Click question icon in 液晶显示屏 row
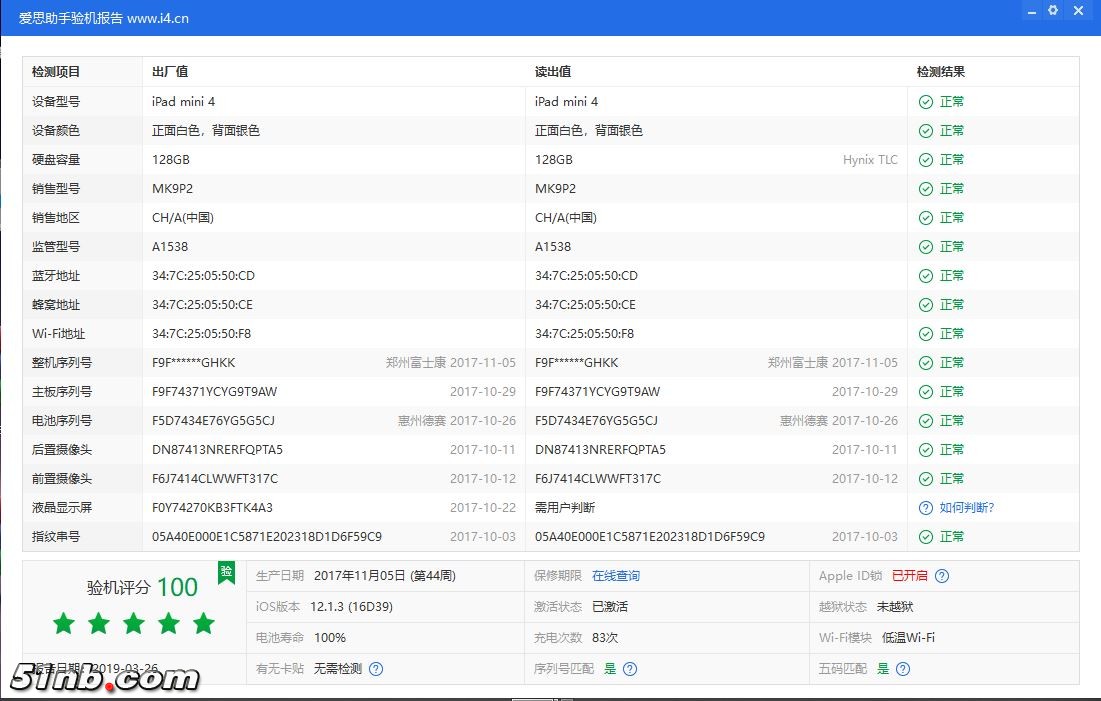Image resolution: width=1101 pixels, height=701 pixels. pyautogui.click(x=926, y=508)
